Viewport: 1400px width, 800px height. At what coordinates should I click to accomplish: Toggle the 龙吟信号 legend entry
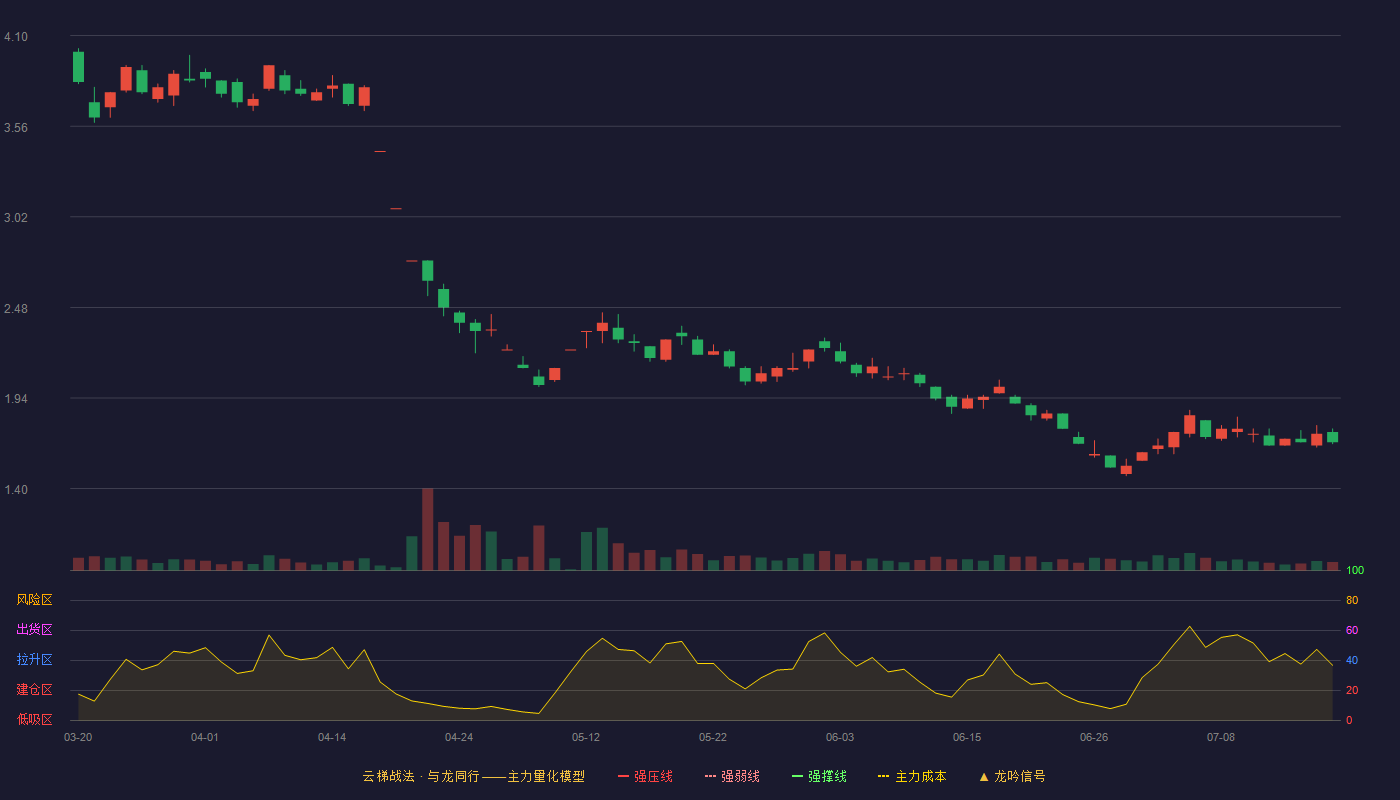point(1012,776)
